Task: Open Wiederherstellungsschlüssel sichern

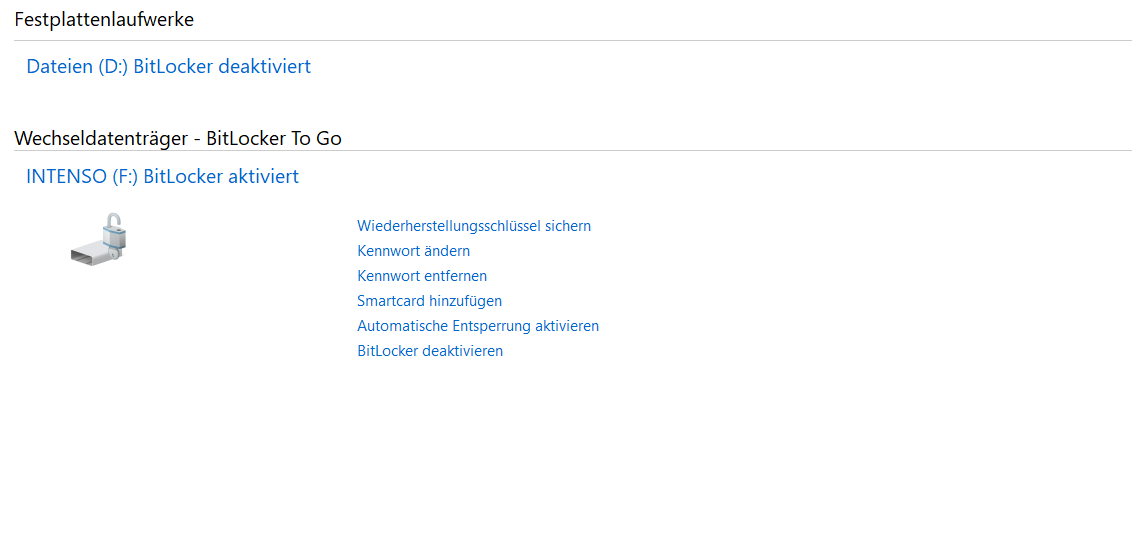Action: click(474, 226)
